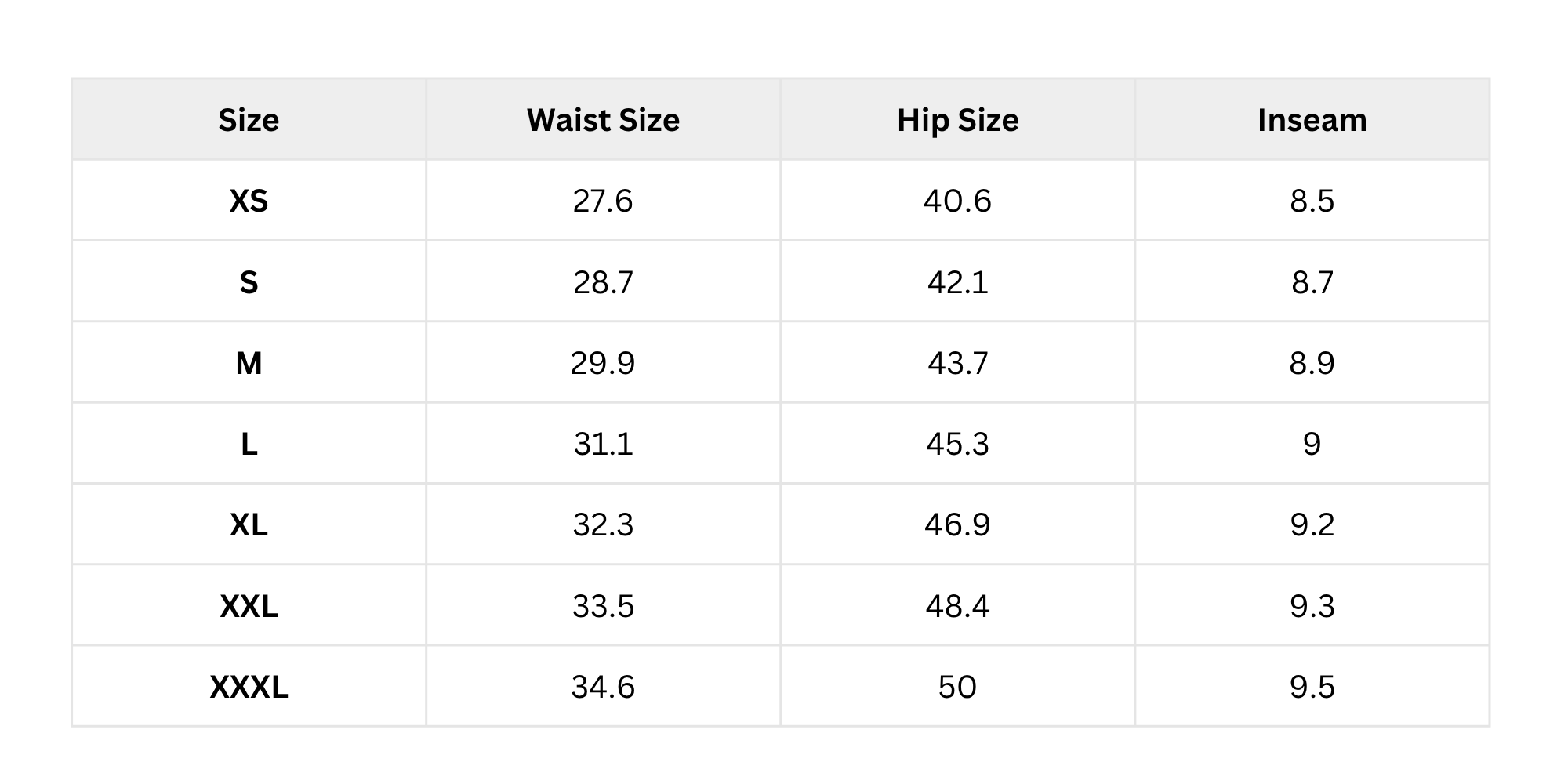Select waist value 34.6 cell
The height and width of the screenshot is (784, 1568).
pyautogui.click(x=603, y=687)
